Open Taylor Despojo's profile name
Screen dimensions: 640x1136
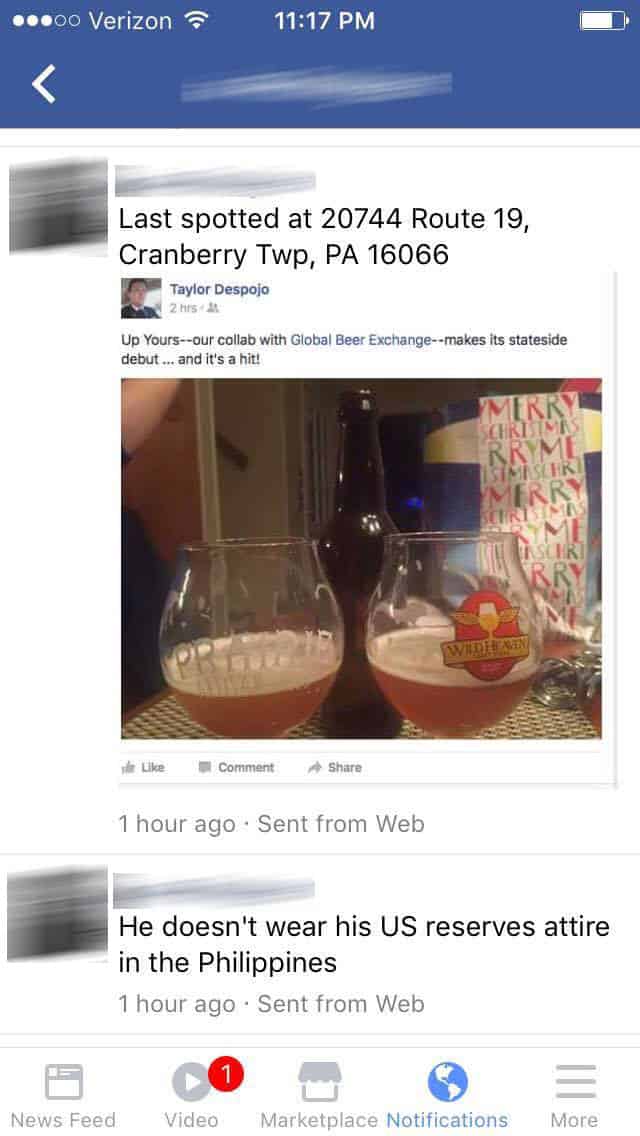(x=219, y=289)
